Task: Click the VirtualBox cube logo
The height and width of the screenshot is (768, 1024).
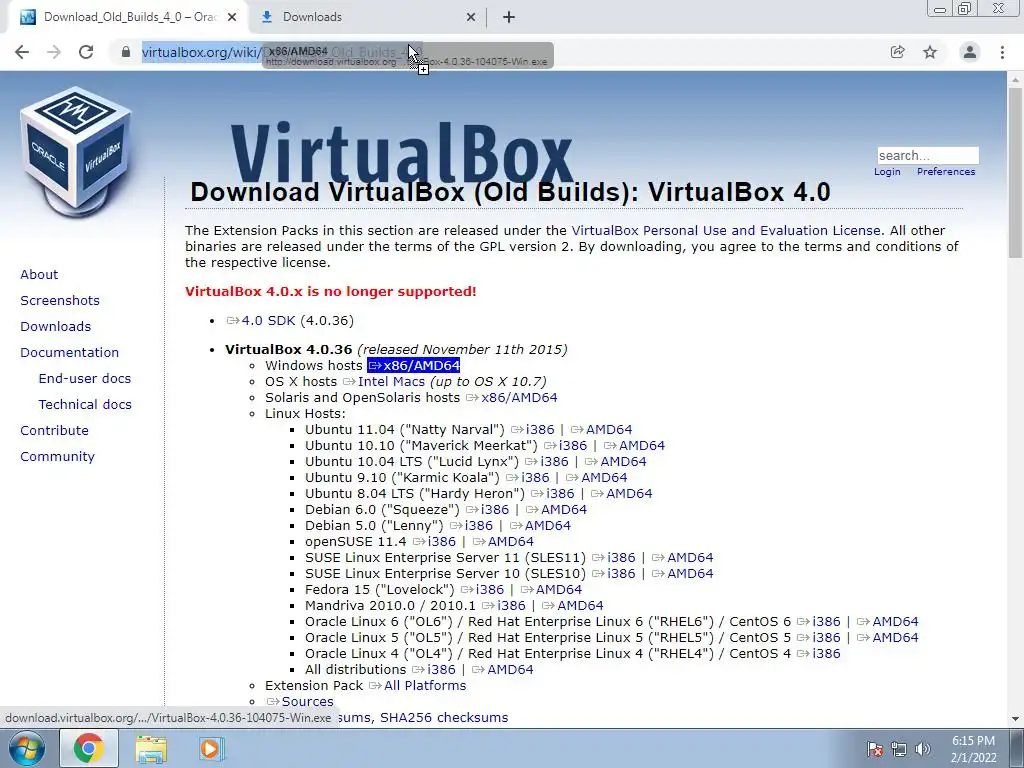Action: tap(76, 152)
